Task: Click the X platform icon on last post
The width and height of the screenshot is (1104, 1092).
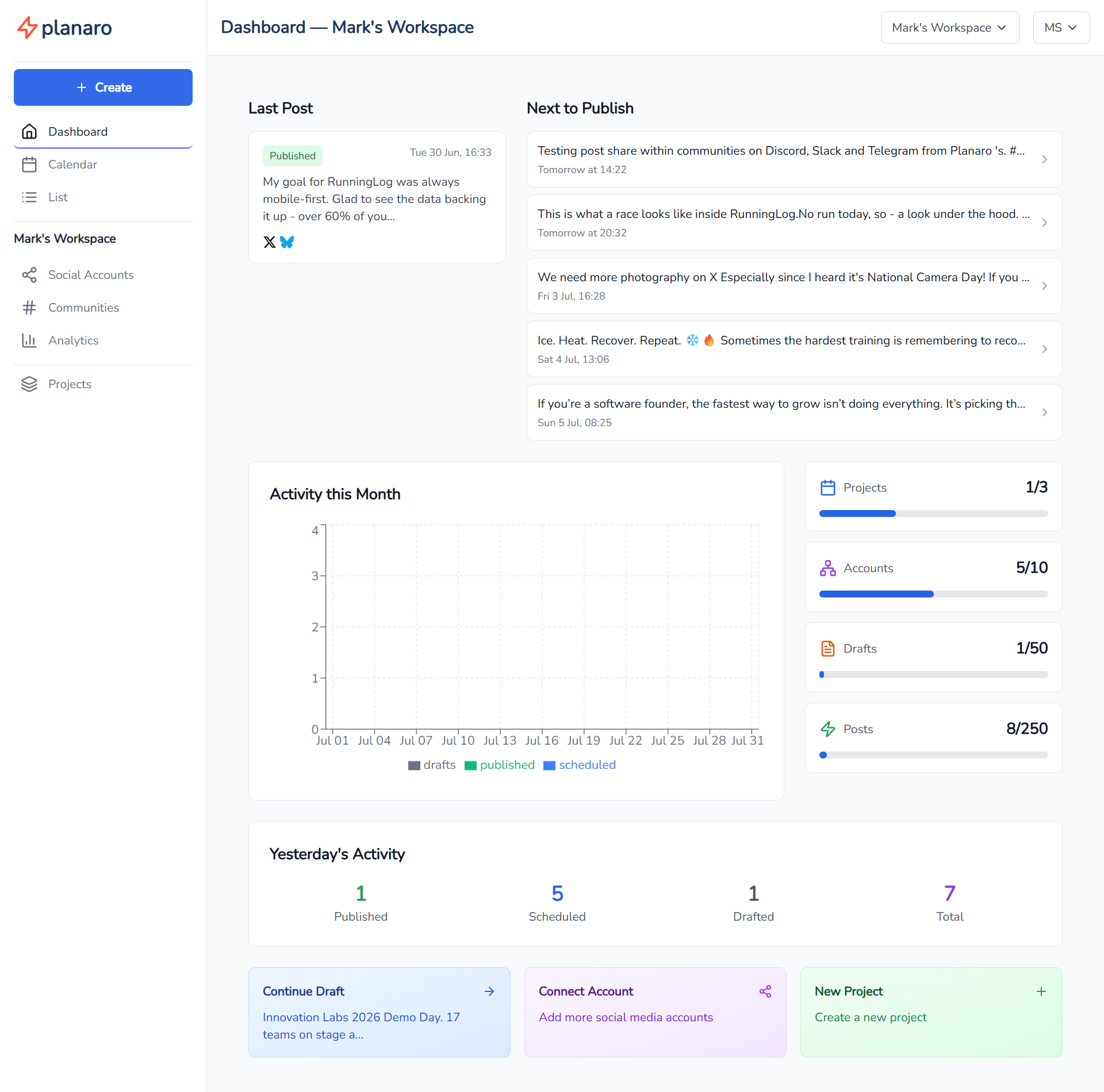Action: click(x=270, y=242)
